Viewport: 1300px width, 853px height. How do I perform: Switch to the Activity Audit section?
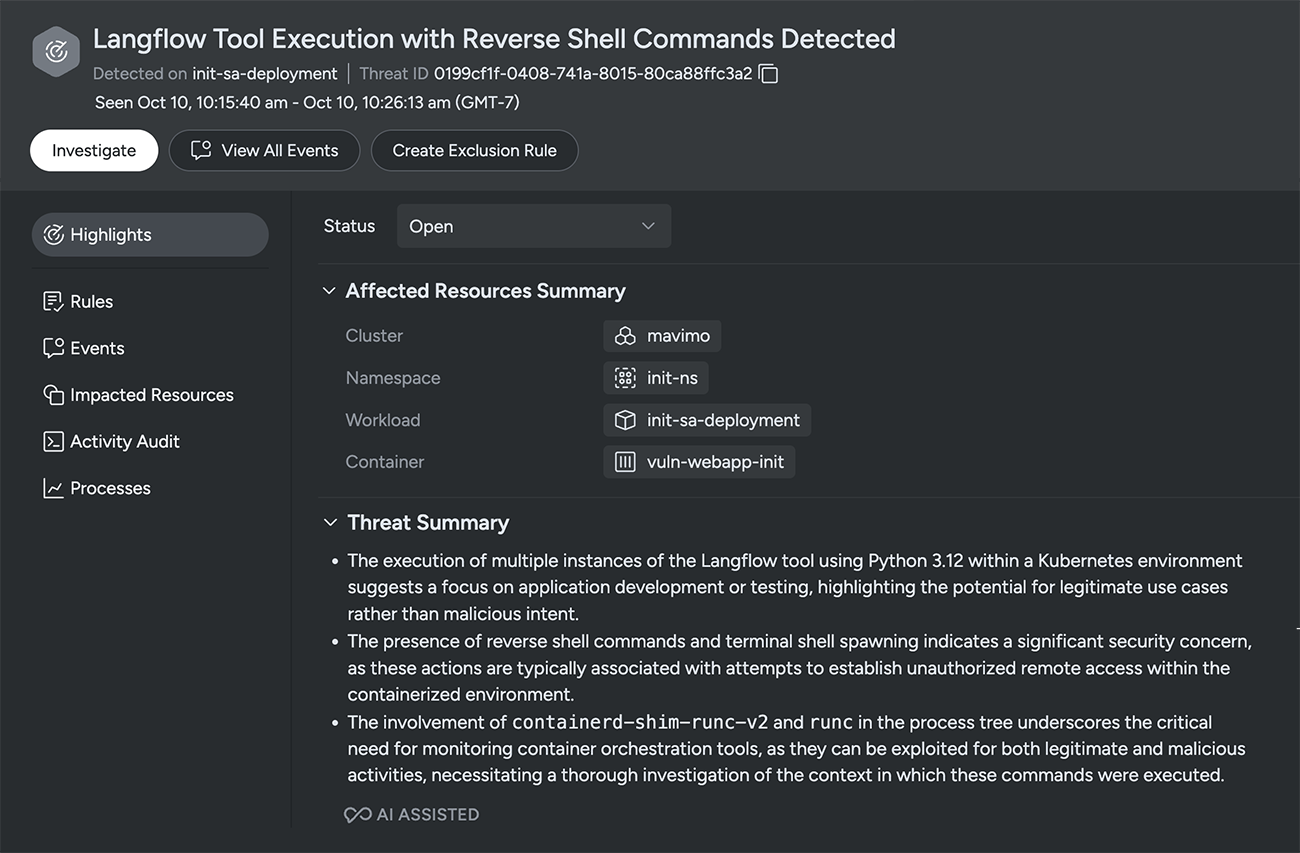[111, 442]
